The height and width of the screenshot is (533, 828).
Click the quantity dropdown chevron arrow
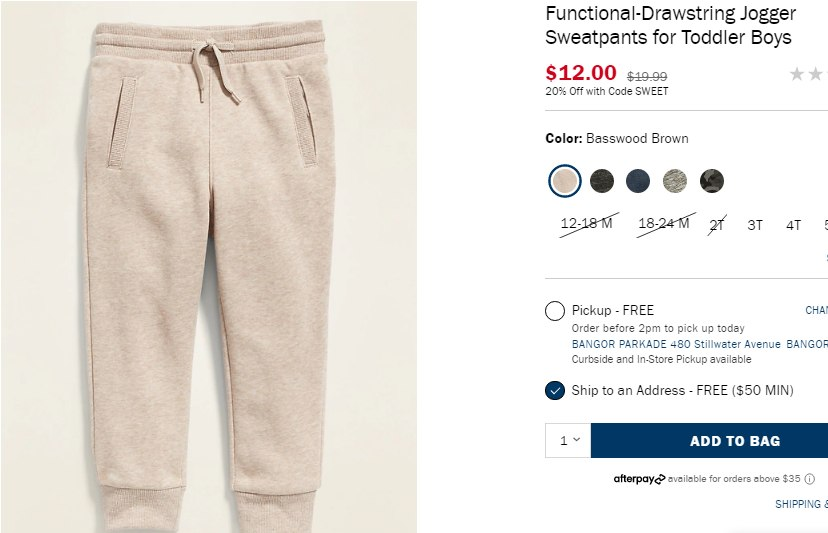(577, 440)
